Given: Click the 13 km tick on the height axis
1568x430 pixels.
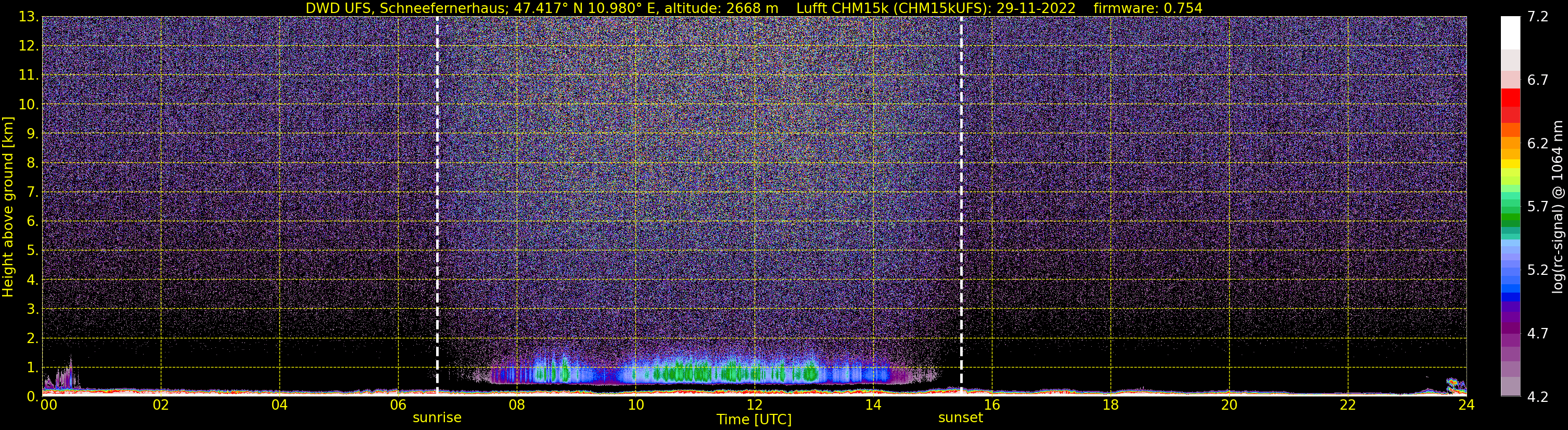Looking at the screenshot, I should pos(28,17).
